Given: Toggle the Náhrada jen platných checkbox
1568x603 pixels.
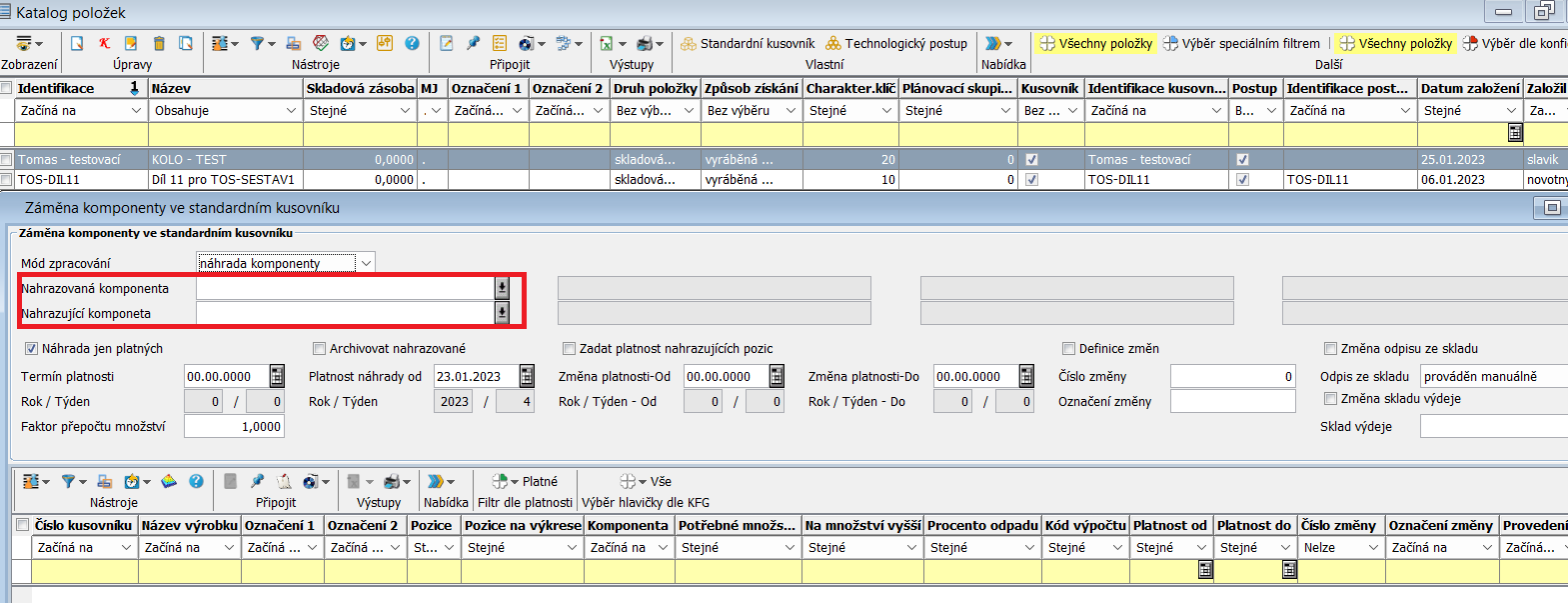Looking at the screenshot, I should tap(32, 349).
